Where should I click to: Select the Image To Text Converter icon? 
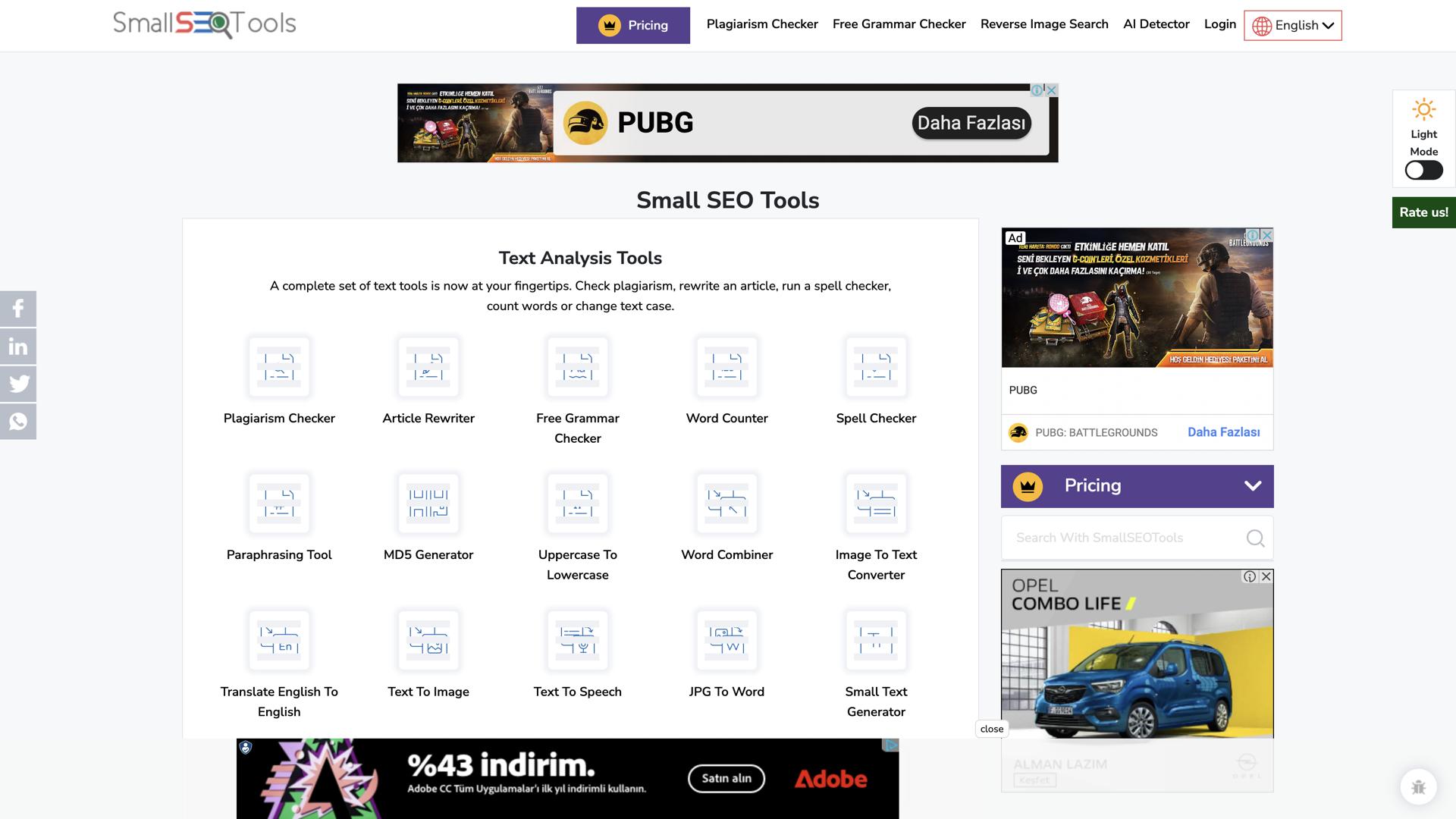876,503
